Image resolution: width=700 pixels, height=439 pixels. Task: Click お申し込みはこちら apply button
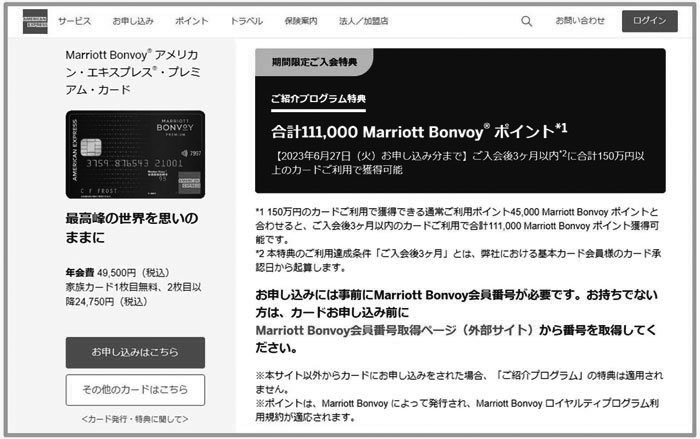click(x=135, y=352)
